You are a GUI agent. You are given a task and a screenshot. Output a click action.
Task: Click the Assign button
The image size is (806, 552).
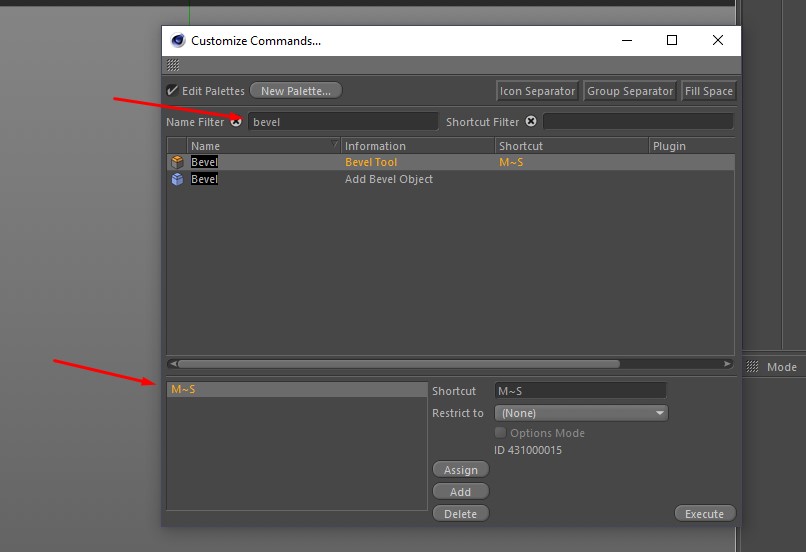(461, 470)
